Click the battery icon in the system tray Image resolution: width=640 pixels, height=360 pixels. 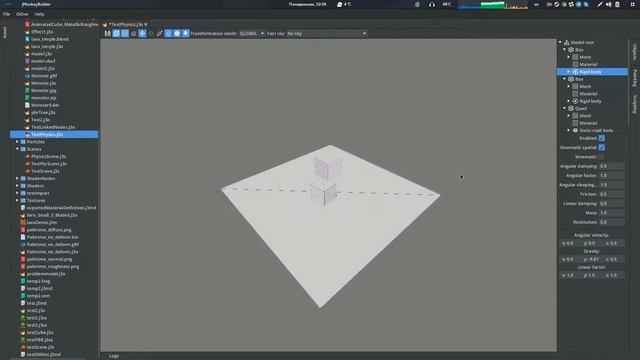(x=617, y=4)
